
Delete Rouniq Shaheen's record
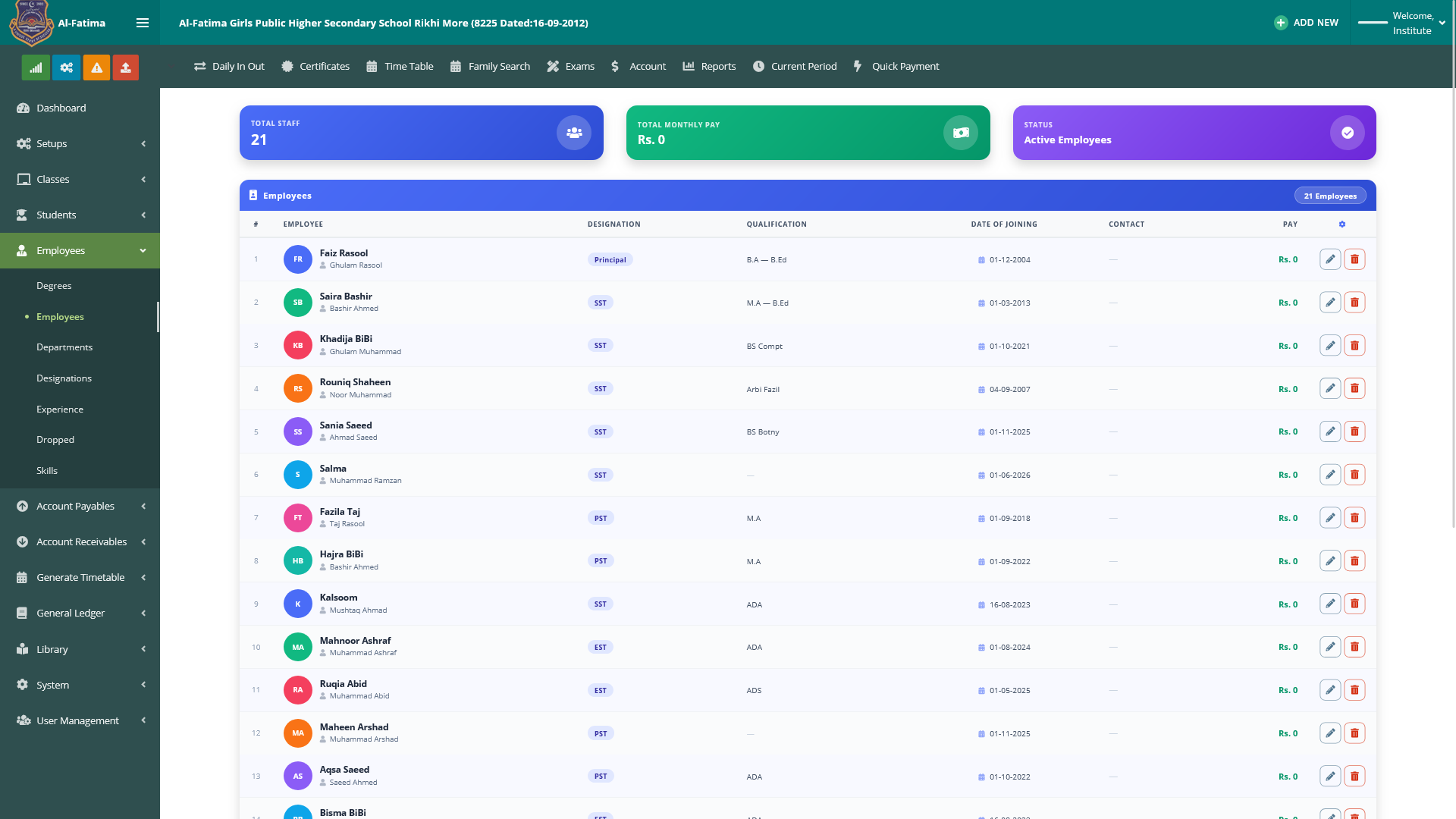(1354, 389)
